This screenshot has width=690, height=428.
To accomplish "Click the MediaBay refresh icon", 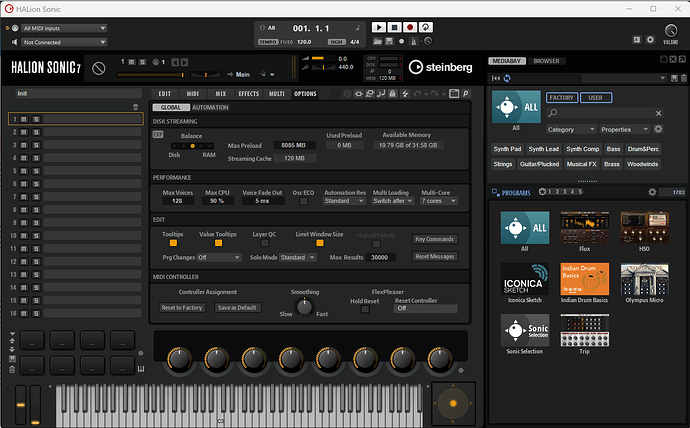I will click(507, 78).
